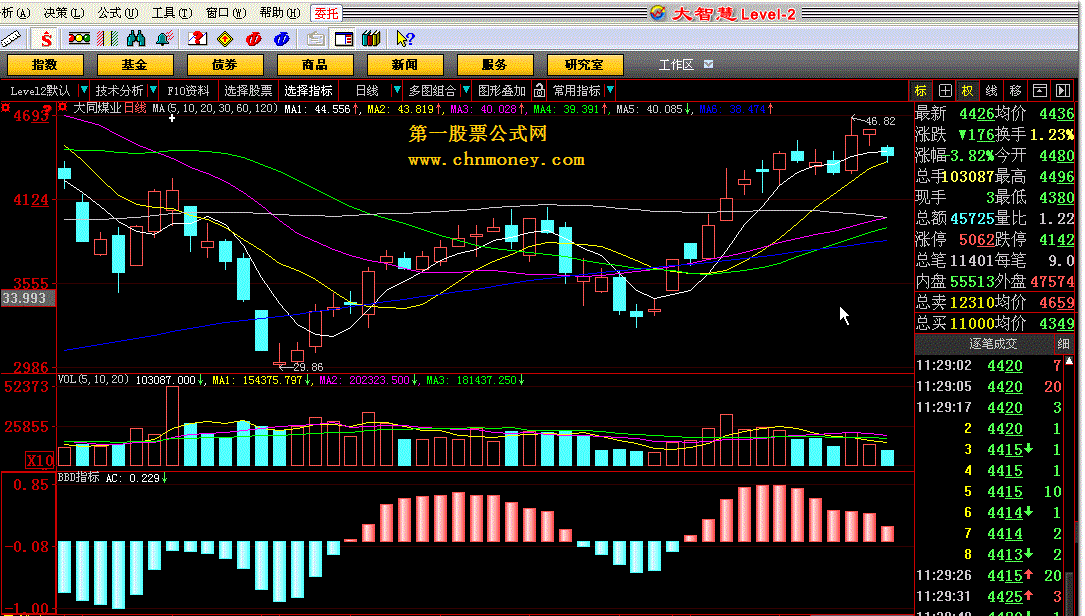Screen dimensions: 1085x616
Task: Click the window-with-up-arrow panel icon
Action: pos(1039,91)
